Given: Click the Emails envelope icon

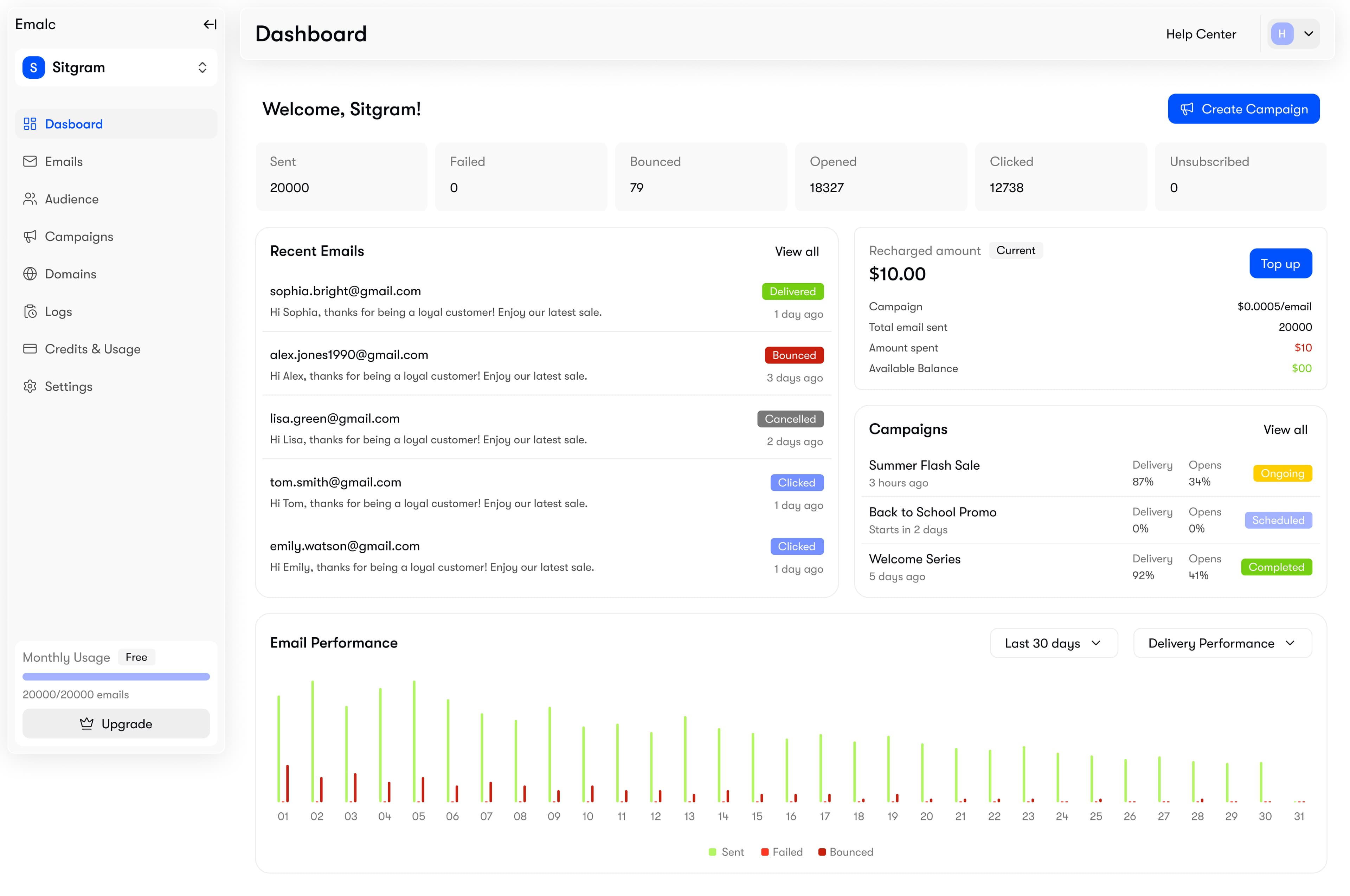Looking at the screenshot, I should pos(30,161).
